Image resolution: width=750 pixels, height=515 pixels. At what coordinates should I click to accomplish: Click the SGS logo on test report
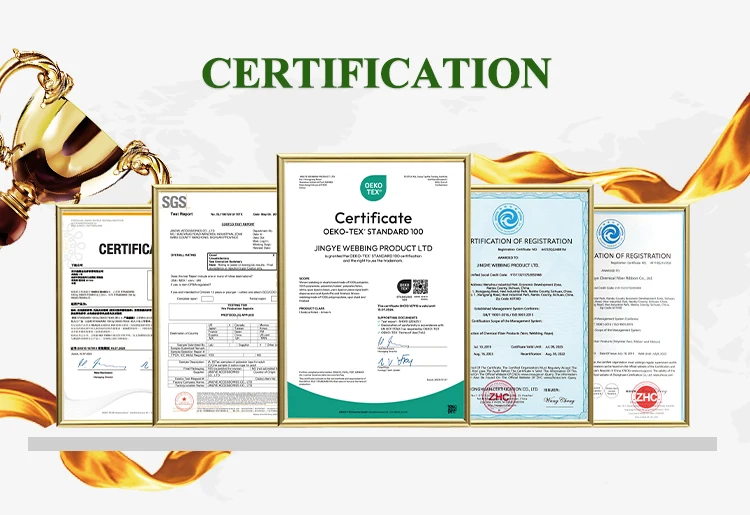point(174,202)
